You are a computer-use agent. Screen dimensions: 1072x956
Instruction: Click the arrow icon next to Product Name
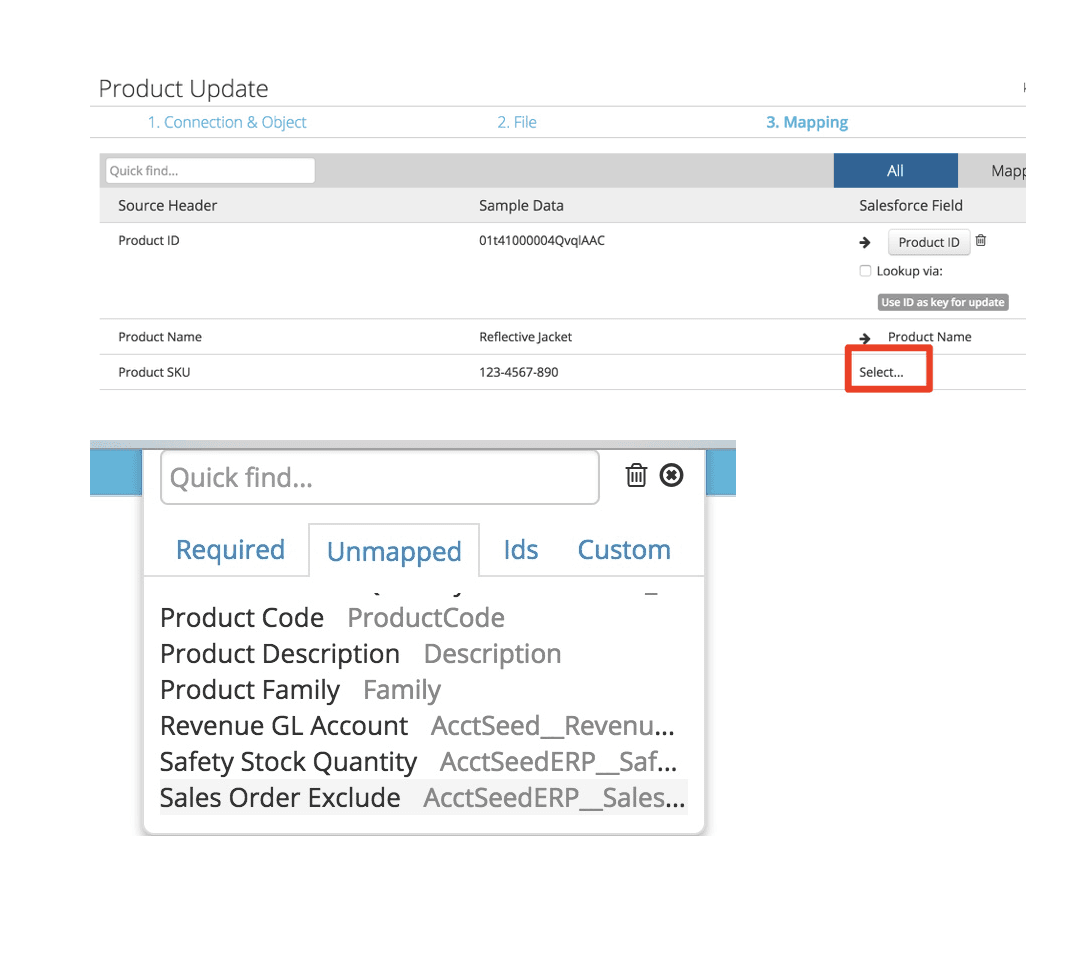864,337
